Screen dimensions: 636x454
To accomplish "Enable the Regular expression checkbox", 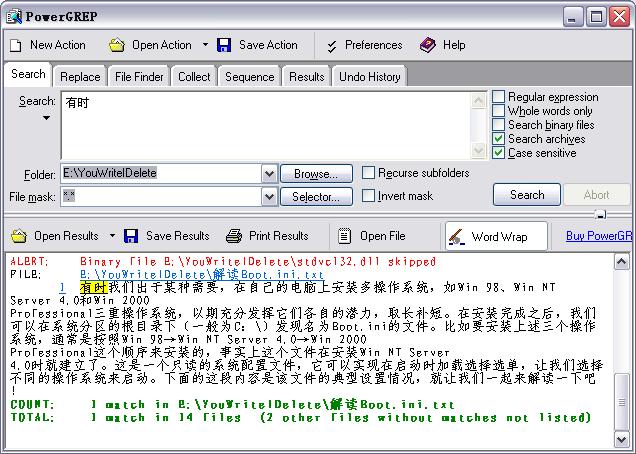I will [498, 97].
